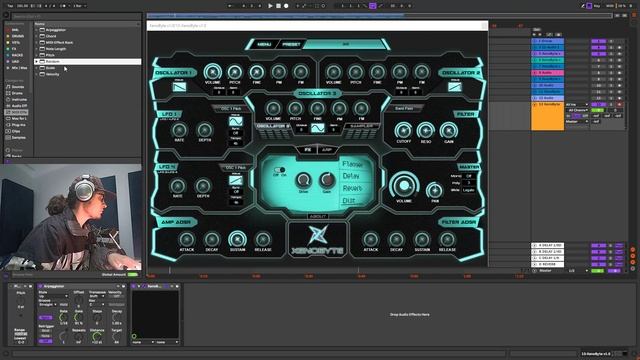Click the Filter Cutoff knob
The height and width of the screenshot is (360, 640).
tap(403, 131)
